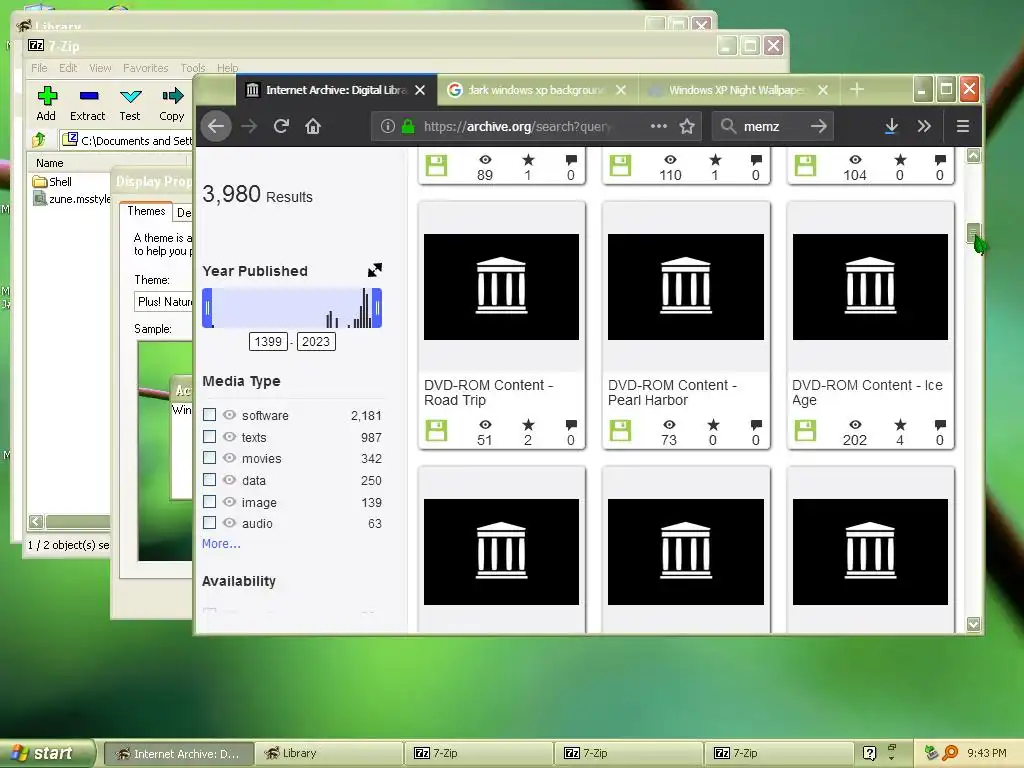Viewport: 1024px width, 768px height.
Task: Open the 7-Zip address path box
Action: (x=127, y=140)
